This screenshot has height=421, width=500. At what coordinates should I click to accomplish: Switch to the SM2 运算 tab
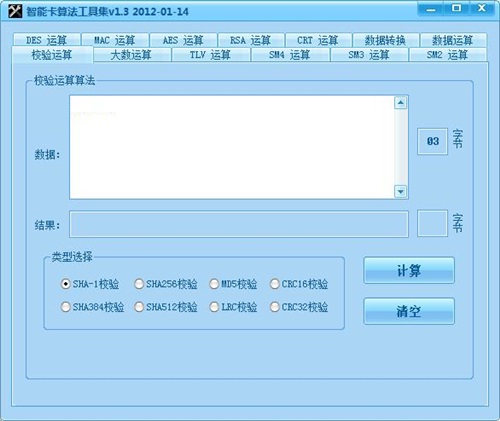coord(448,55)
